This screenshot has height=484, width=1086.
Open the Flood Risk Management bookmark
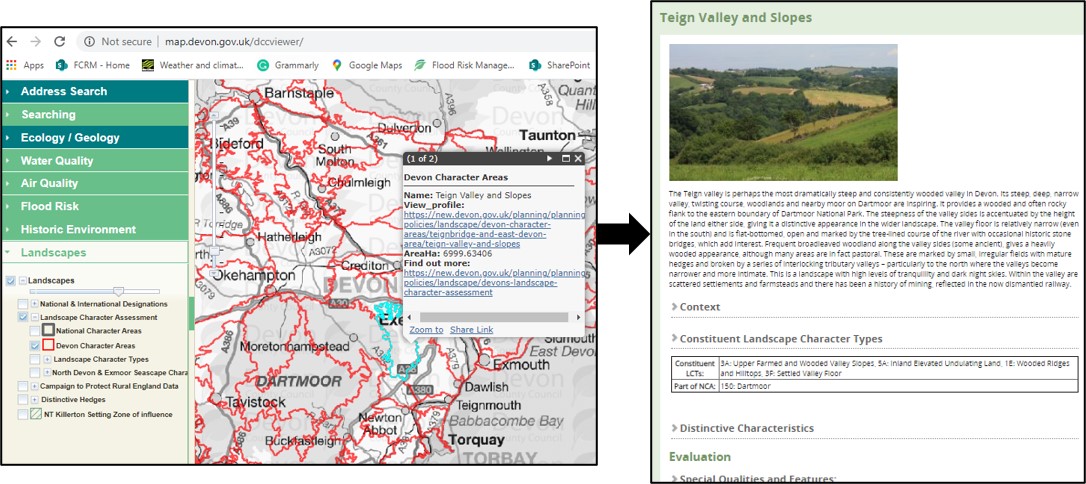coord(464,65)
